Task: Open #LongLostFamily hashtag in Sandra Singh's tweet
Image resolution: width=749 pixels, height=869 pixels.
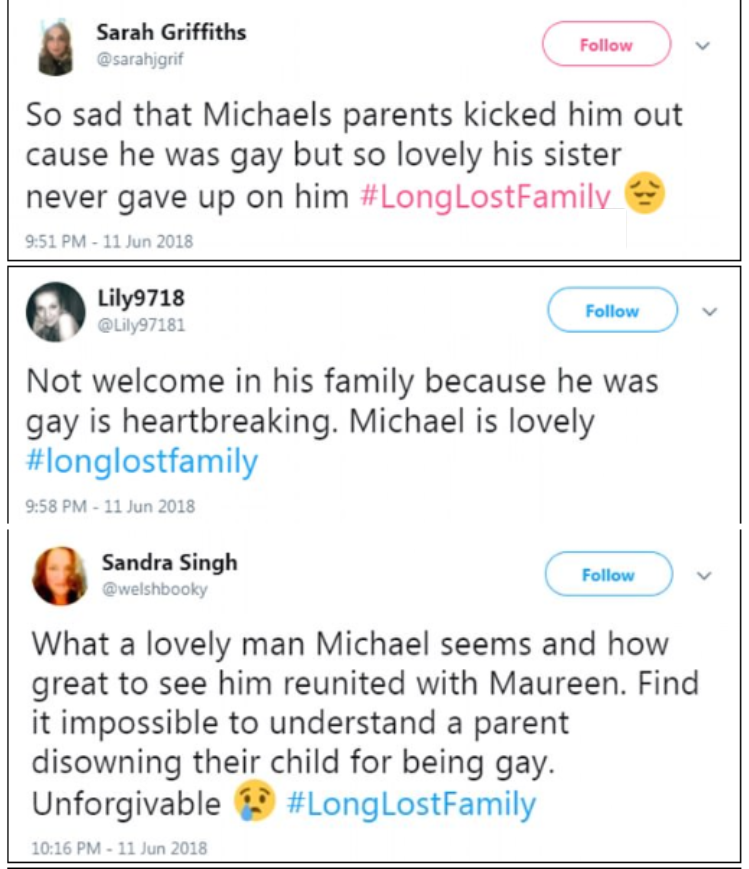Action: click(411, 804)
